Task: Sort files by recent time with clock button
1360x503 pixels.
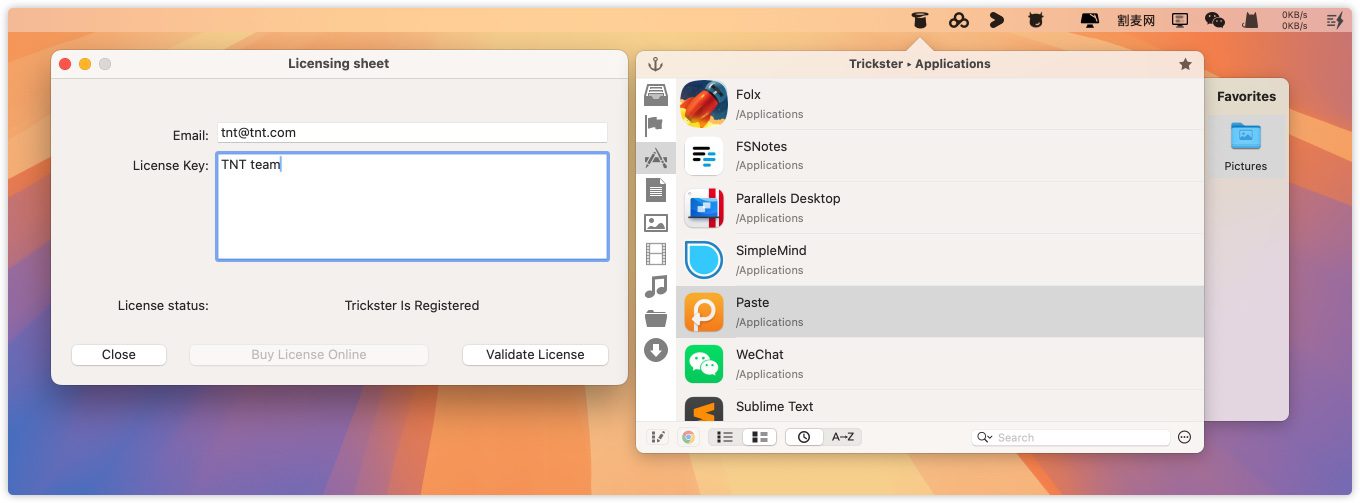Action: click(804, 437)
